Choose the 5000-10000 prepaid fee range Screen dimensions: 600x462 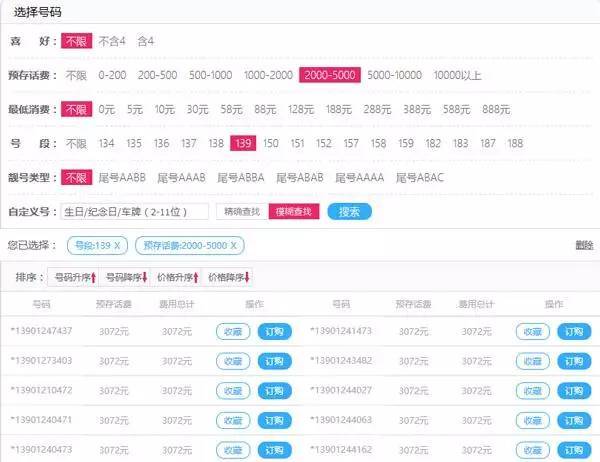395,75
